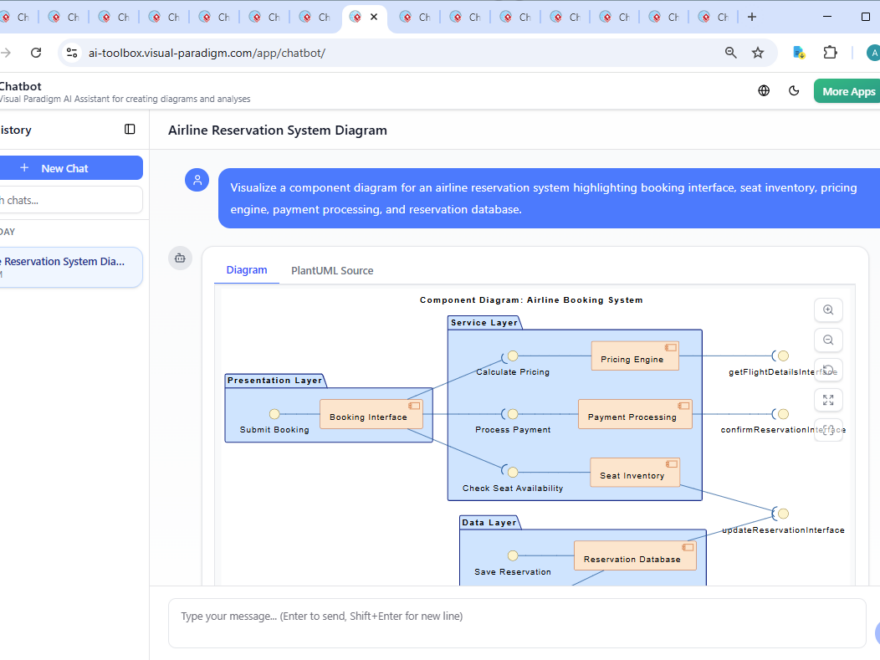Select the Diagram tab
Image resolution: width=880 pixels, height=660 pixels.
[x=246, y=270]
